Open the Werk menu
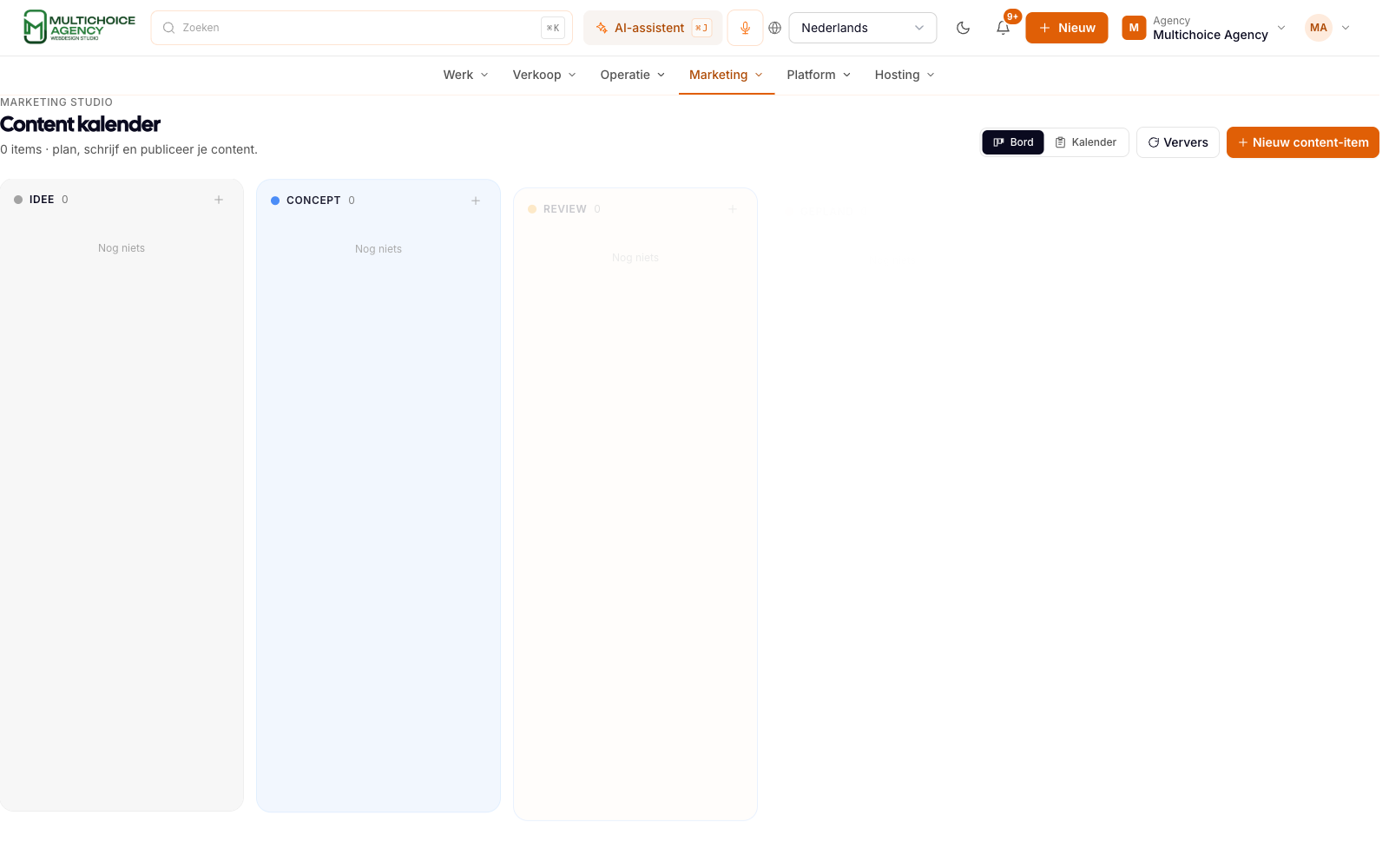Image resolution: width=1389 pixels, height=868 pixels. pos(466,75)
